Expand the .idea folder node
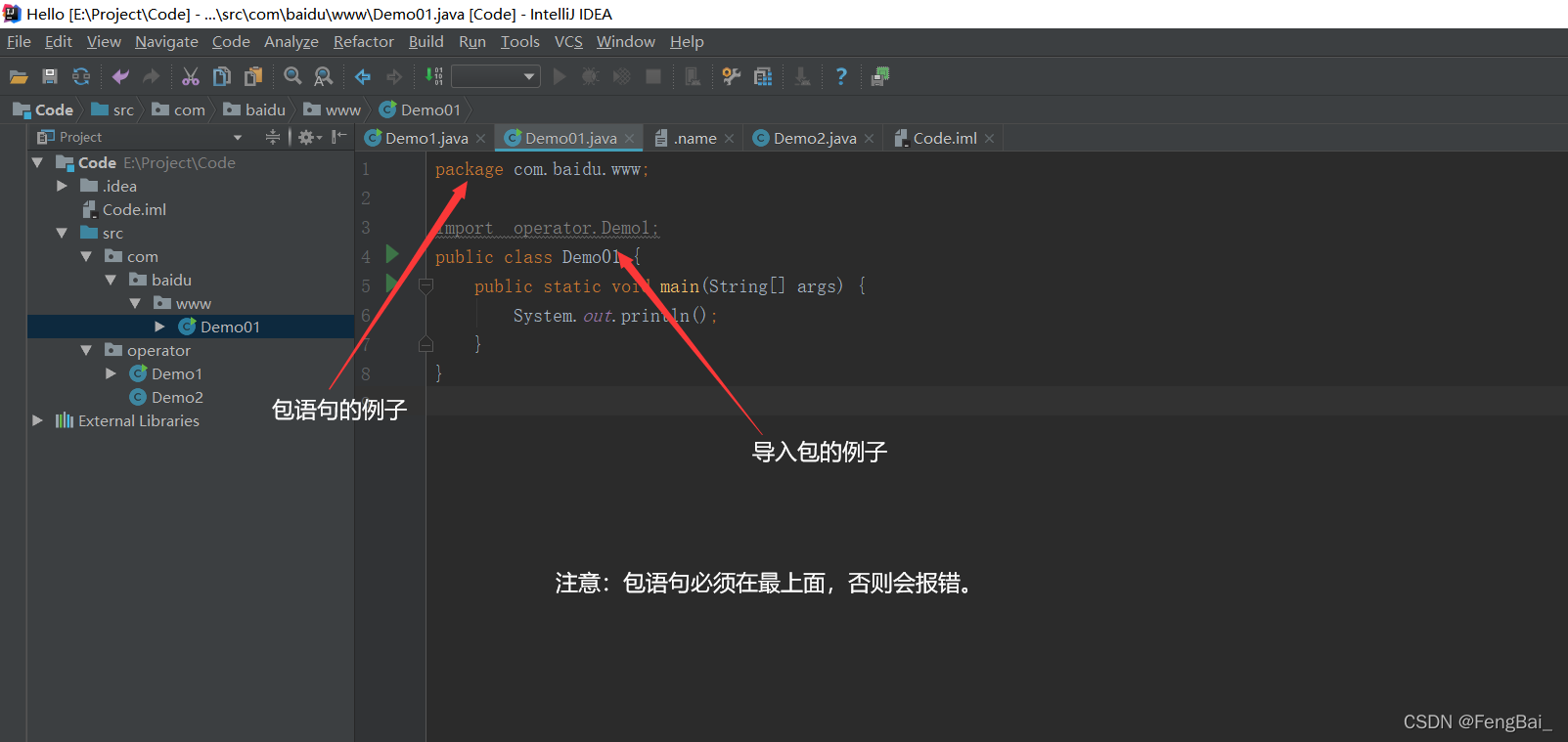This screenshot has height=742, width=1568. [x=62, y=187]
